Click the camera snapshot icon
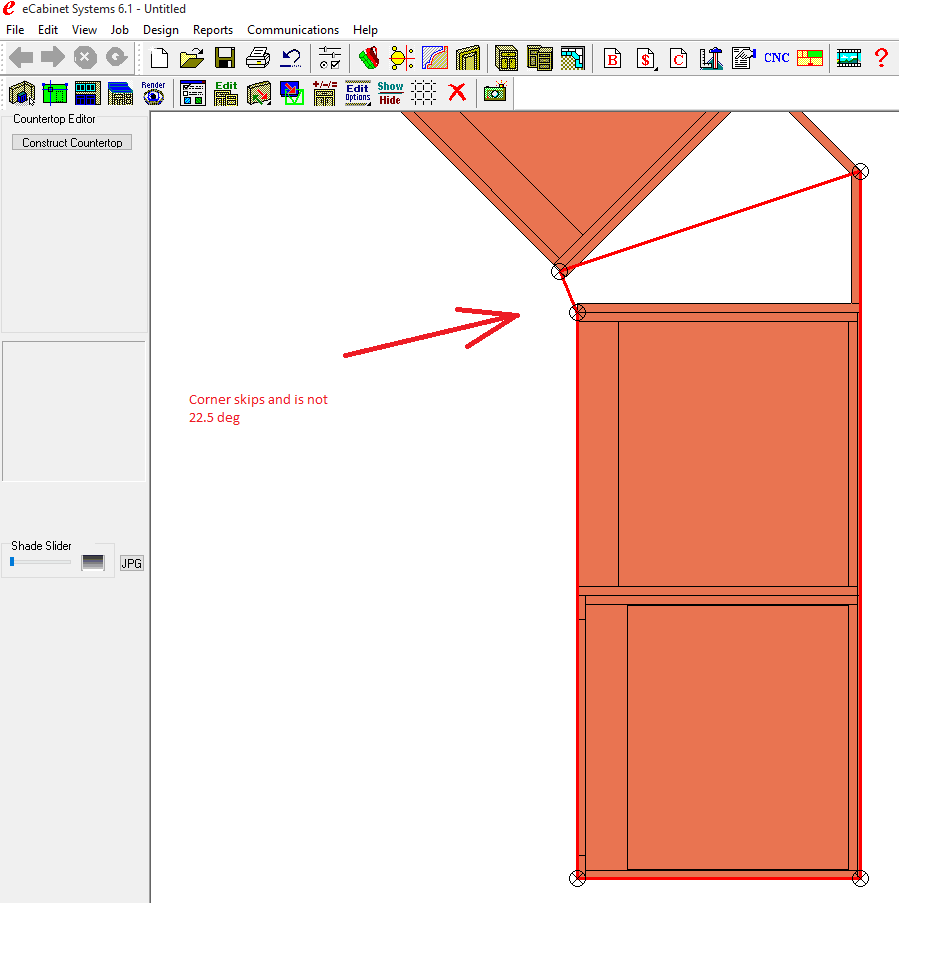The image size is (952, 972). [x=494, y=93]
